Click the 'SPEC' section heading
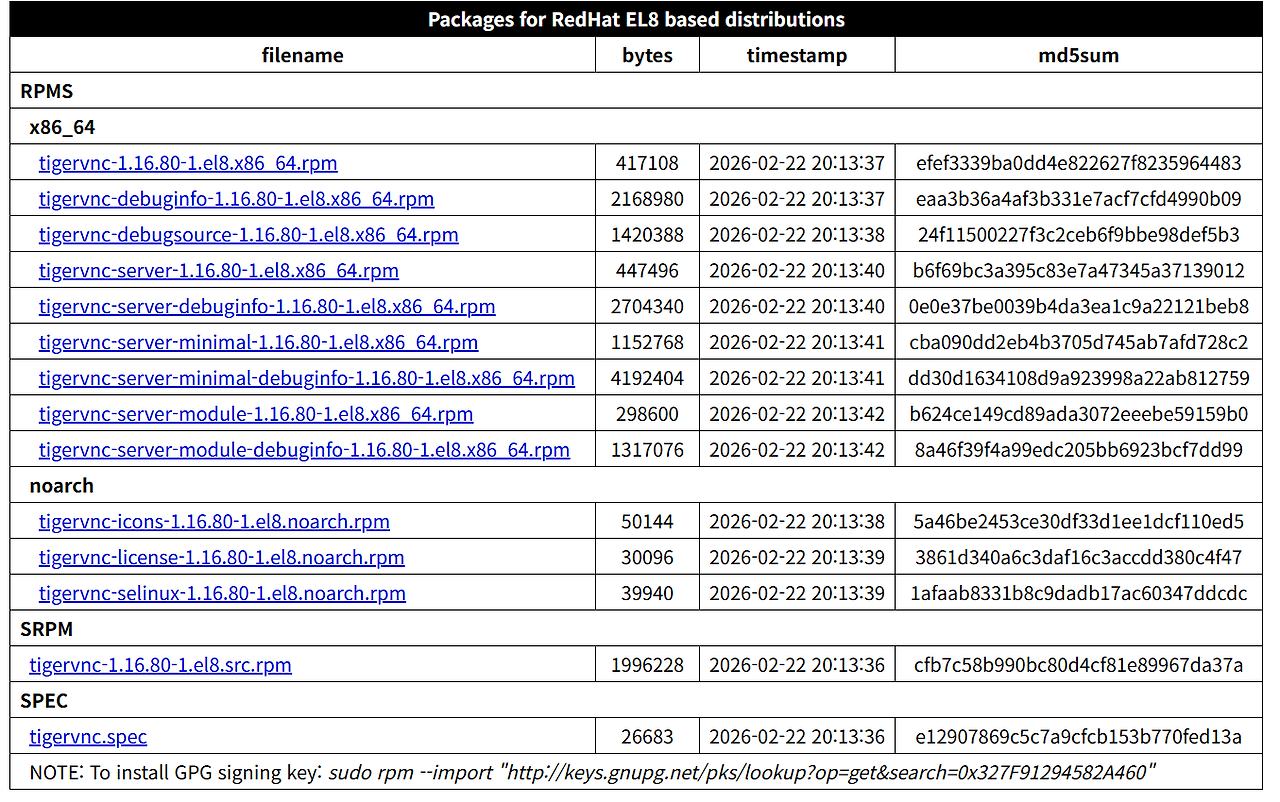The height and width of the screenshot is (802, 1280). (45, 701)
